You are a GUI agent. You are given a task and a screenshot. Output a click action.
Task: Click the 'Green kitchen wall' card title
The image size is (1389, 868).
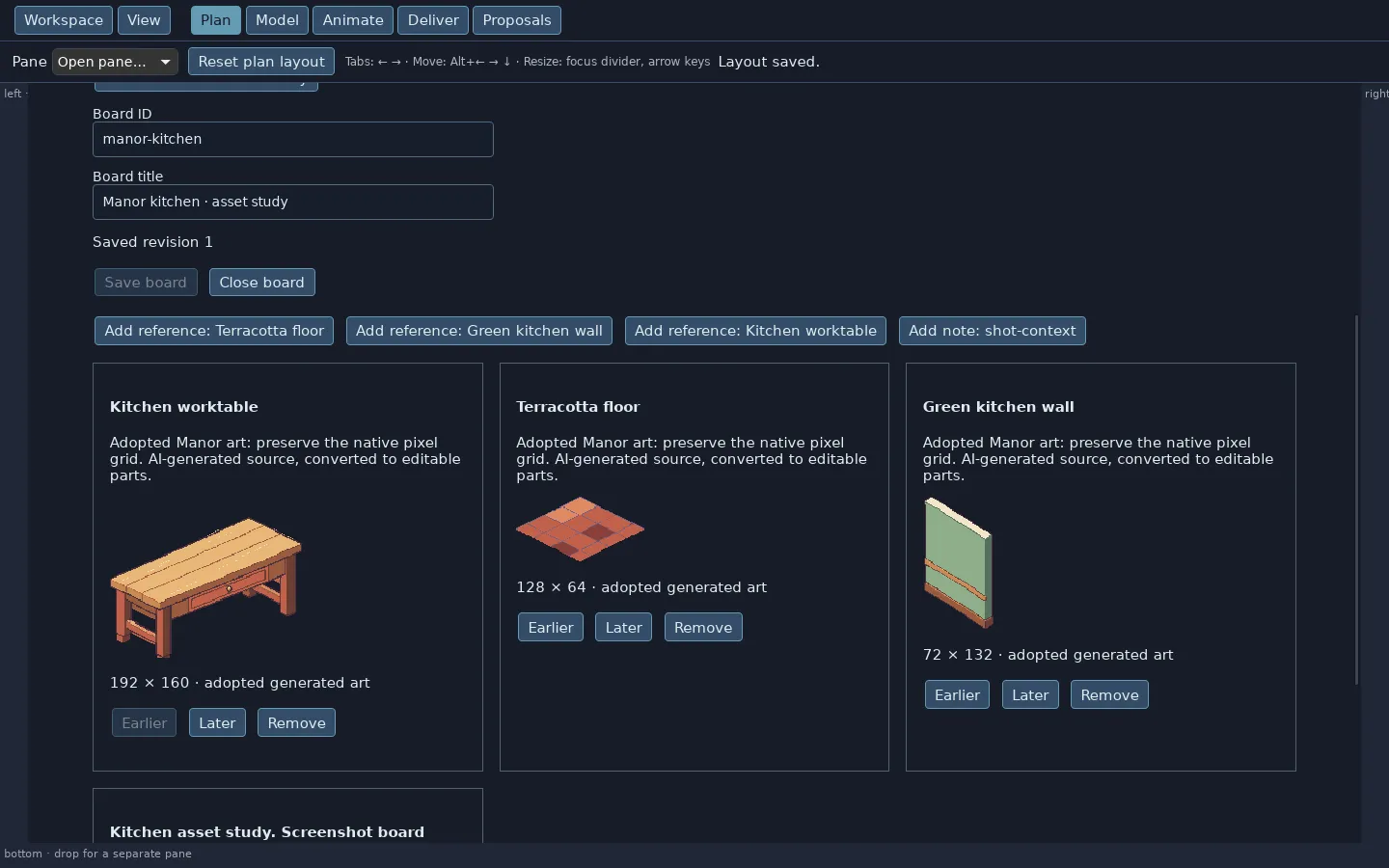coord(998,407)
